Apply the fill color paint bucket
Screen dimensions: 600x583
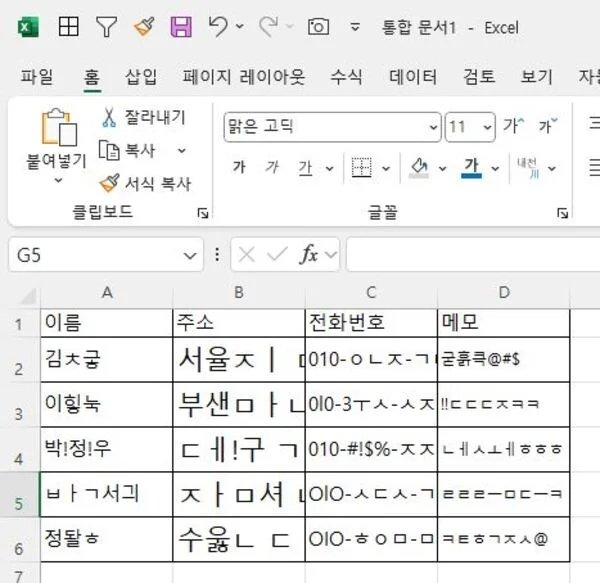419,168
